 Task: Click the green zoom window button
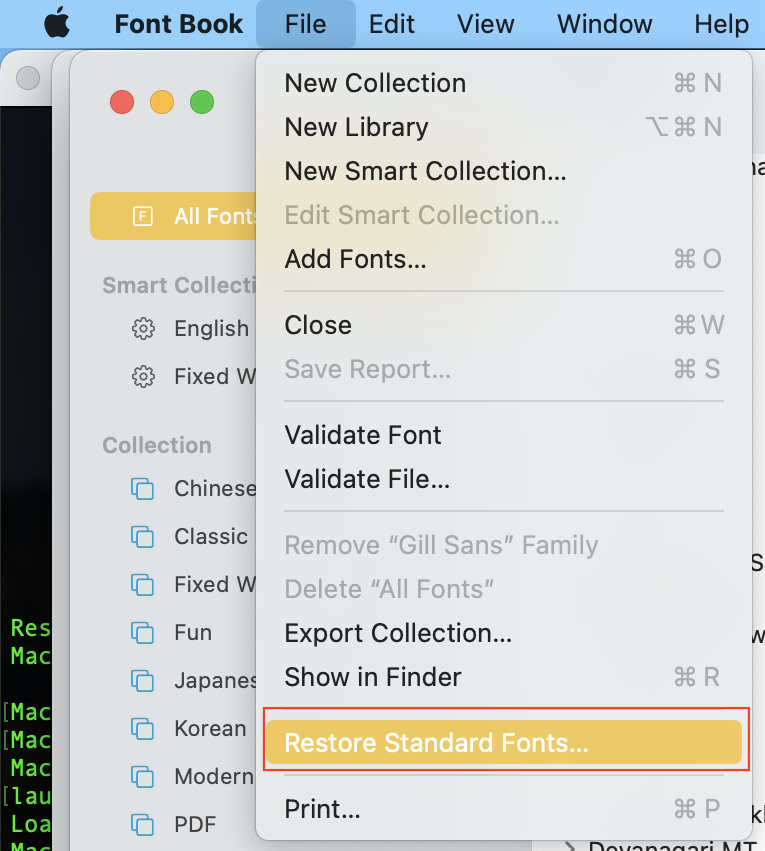coord(202,102)
